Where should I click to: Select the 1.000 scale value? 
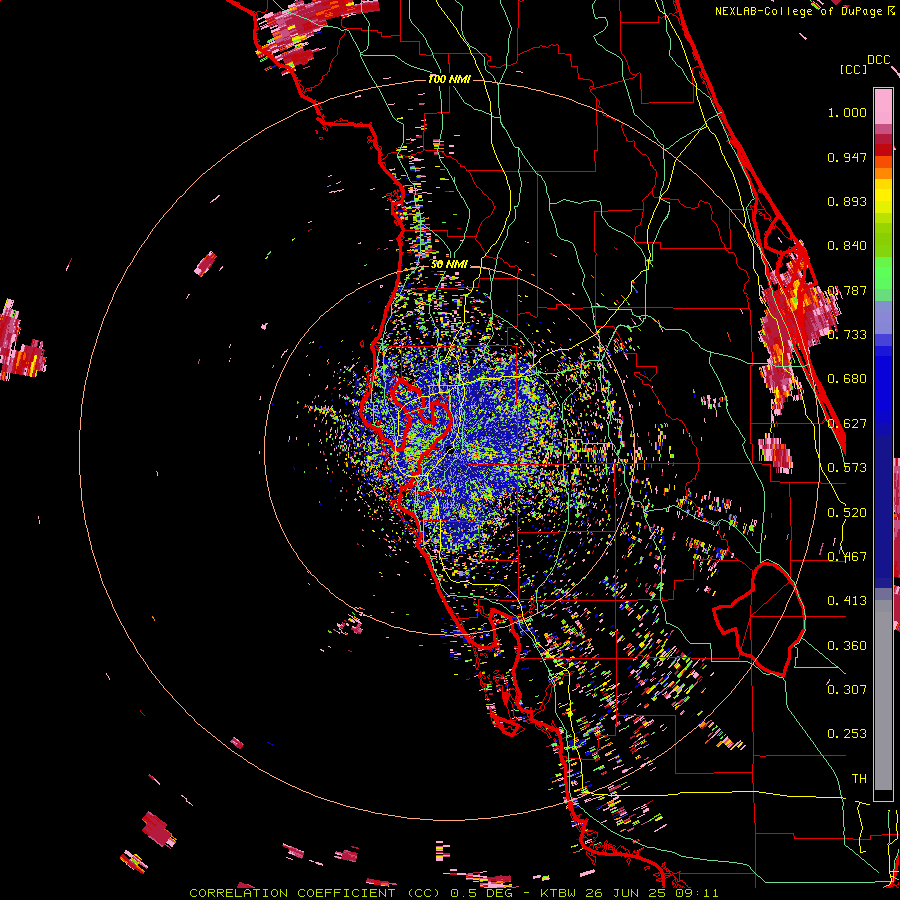847,112
